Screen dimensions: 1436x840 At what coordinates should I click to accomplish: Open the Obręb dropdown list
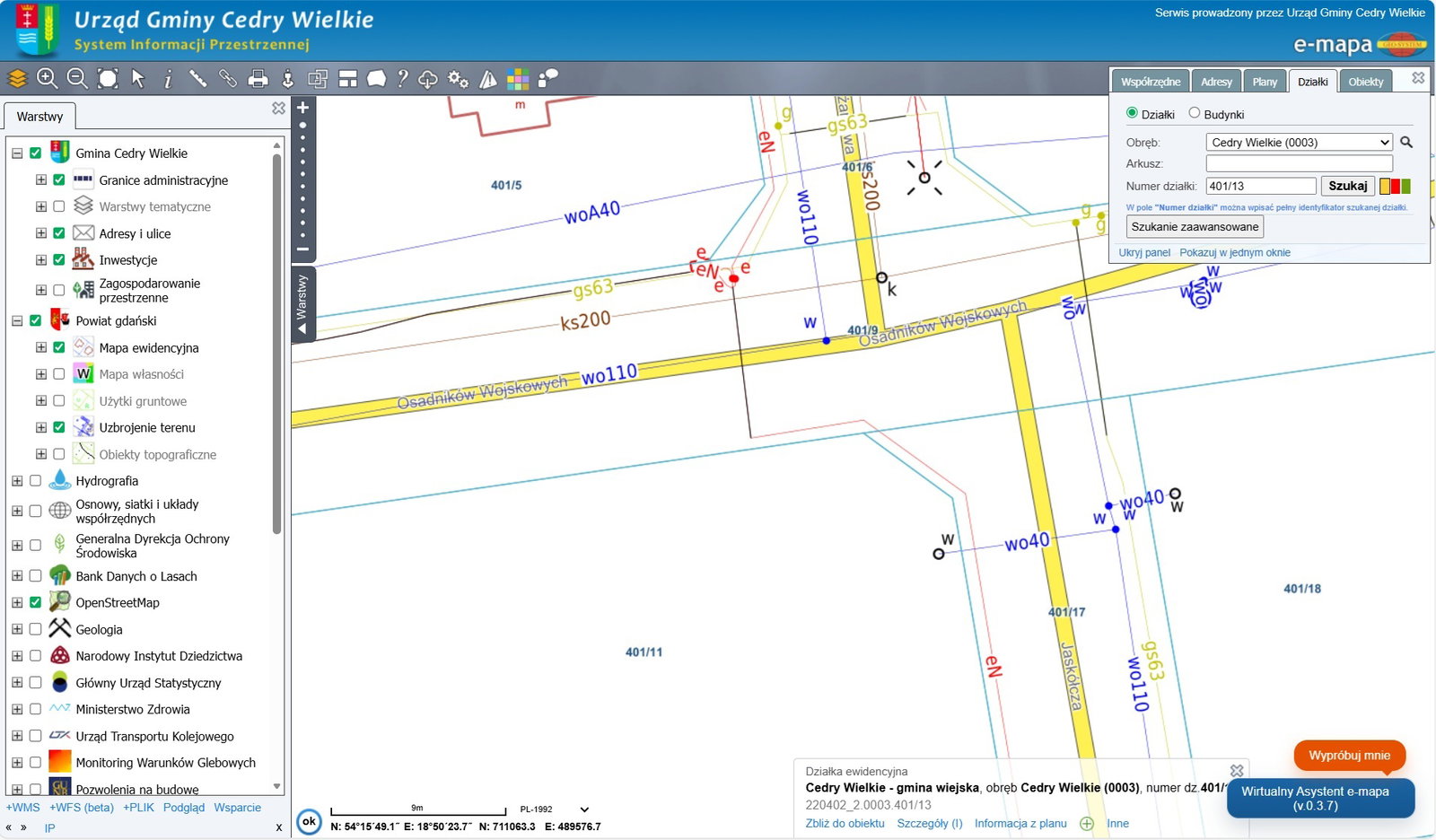(x=1299, y=143)
